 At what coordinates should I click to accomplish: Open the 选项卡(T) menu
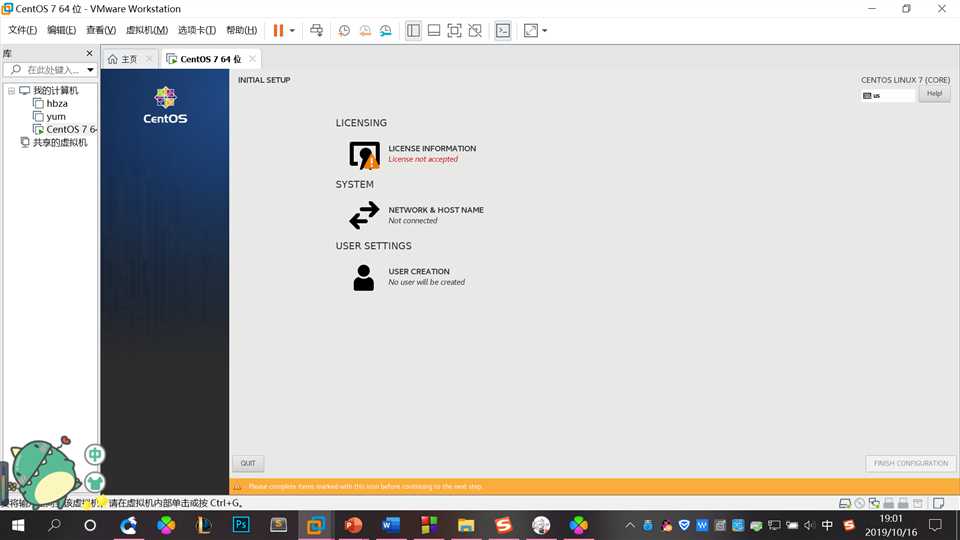pyautogui.click(x=197, y=30)
